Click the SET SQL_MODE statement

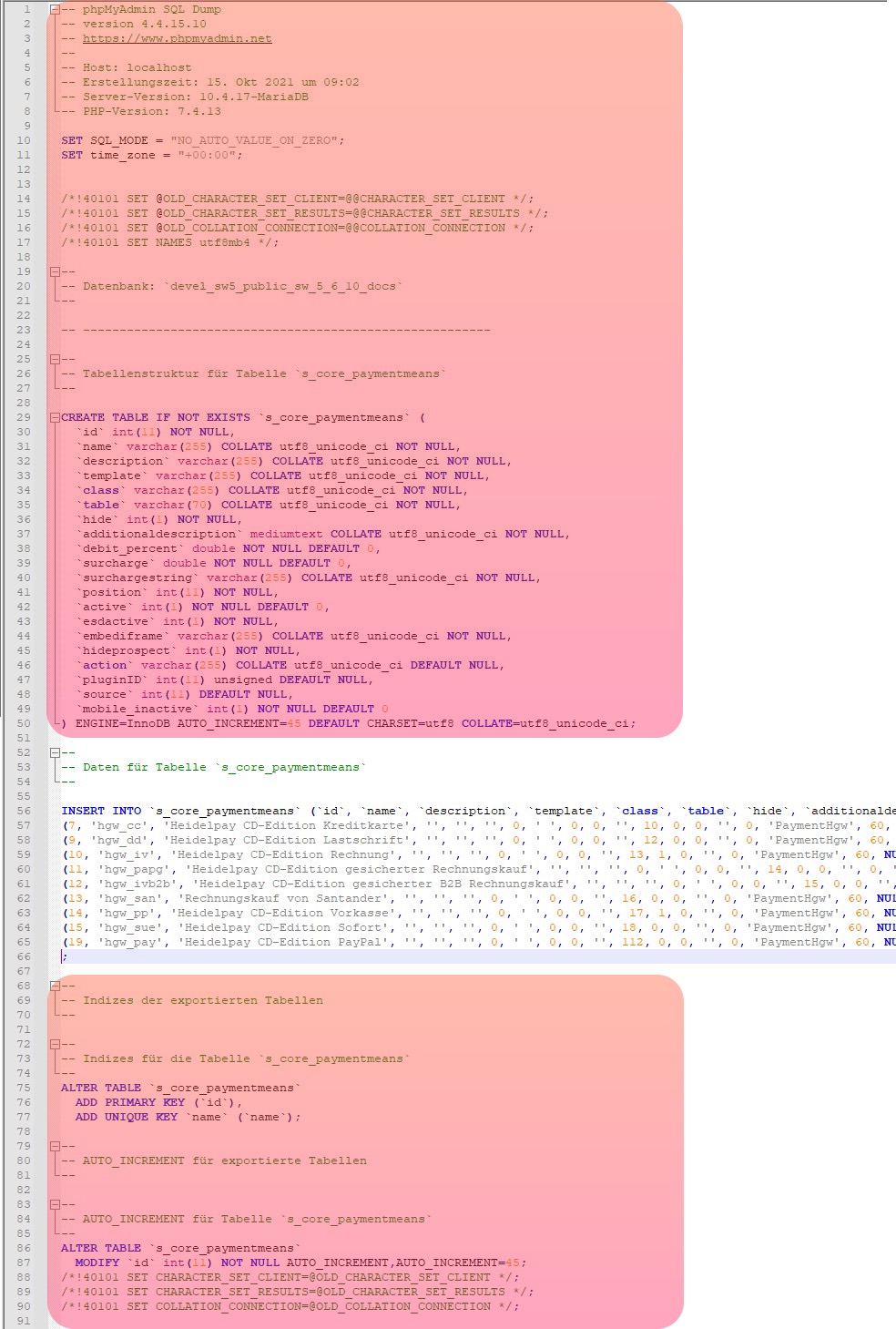pyautogui.click(x=203, y=140)
